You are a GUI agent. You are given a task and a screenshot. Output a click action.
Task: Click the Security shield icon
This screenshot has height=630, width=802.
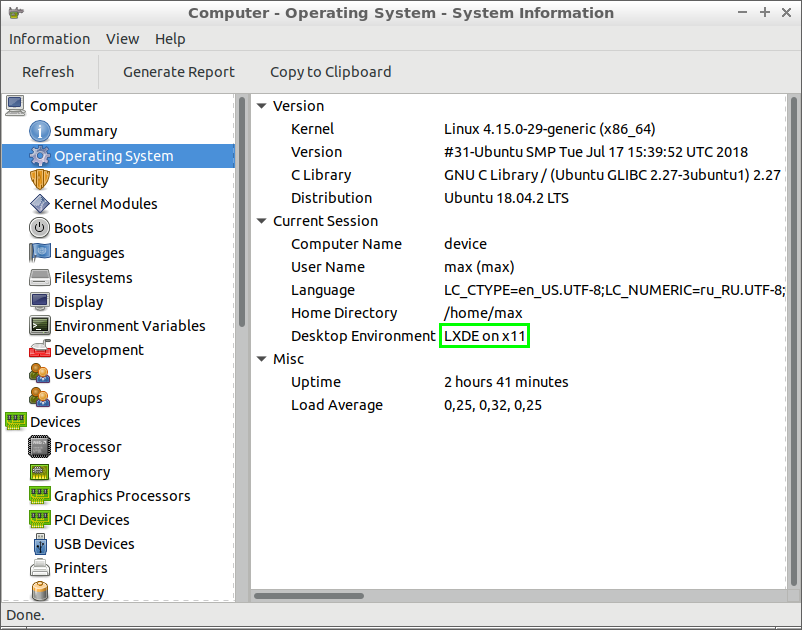pyautogui.click(x=39, y=180)
